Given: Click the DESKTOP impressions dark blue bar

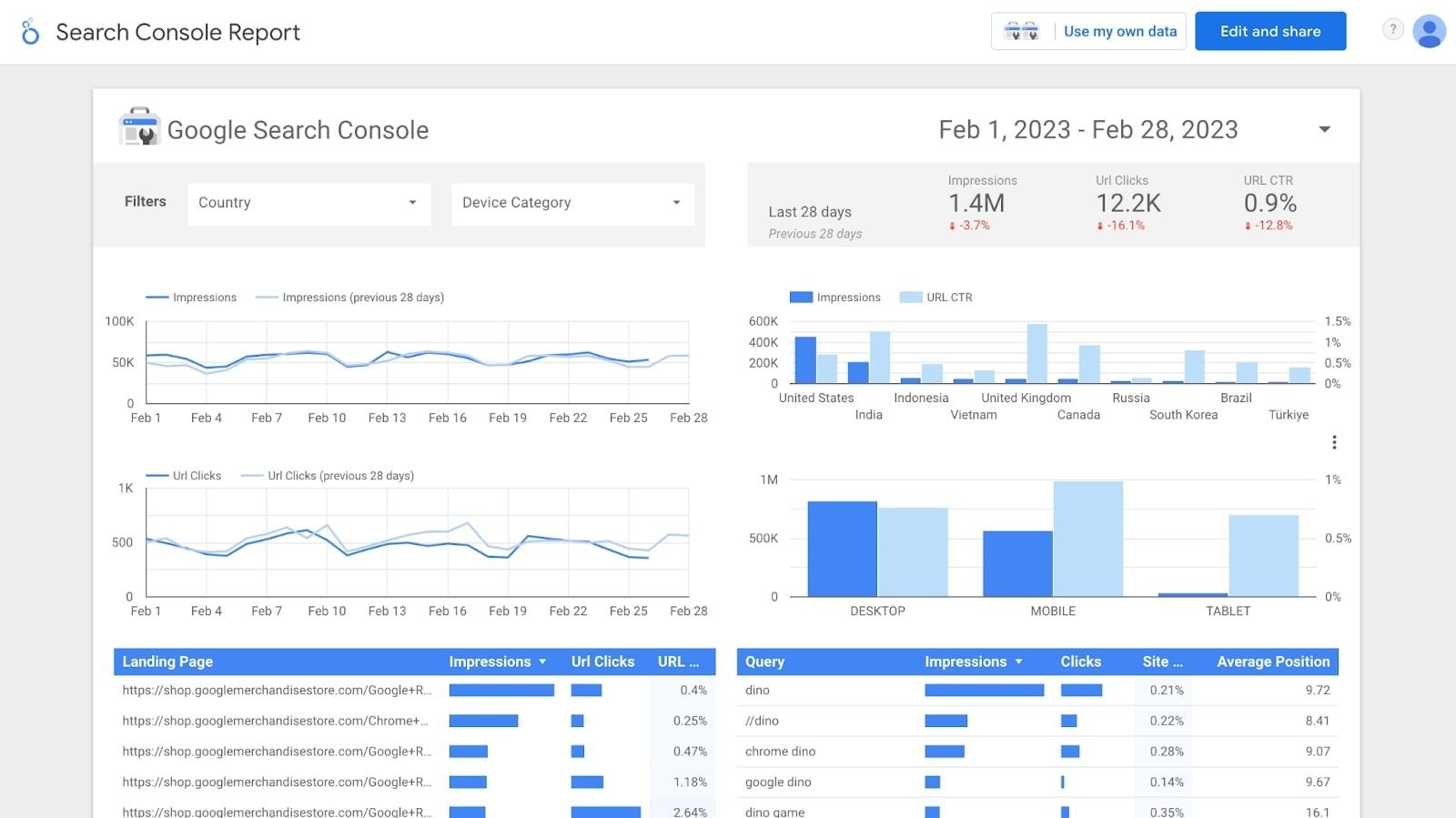Looking at the screenshot, I should pyautogui.click(x=843, y=549).
